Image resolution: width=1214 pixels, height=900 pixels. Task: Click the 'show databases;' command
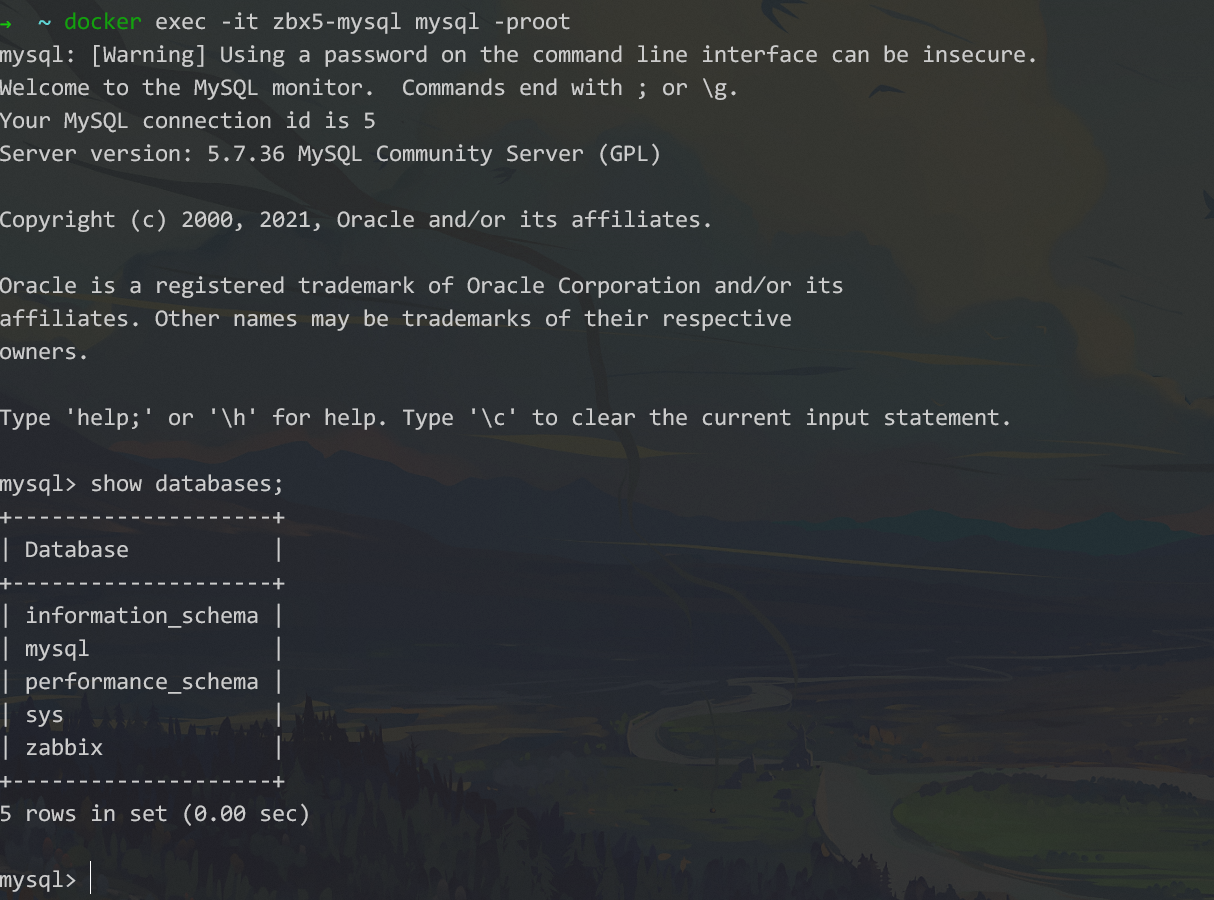(x=187, y=484)
